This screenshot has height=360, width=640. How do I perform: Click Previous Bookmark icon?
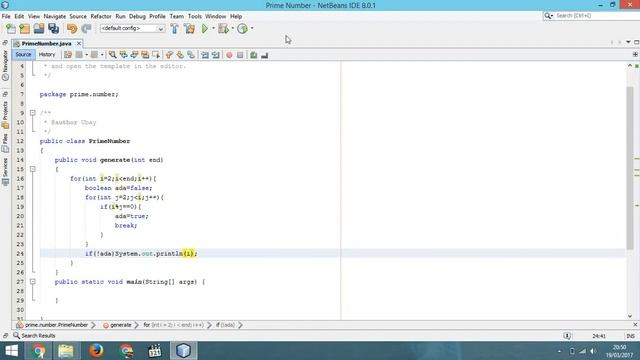[169, 55]
